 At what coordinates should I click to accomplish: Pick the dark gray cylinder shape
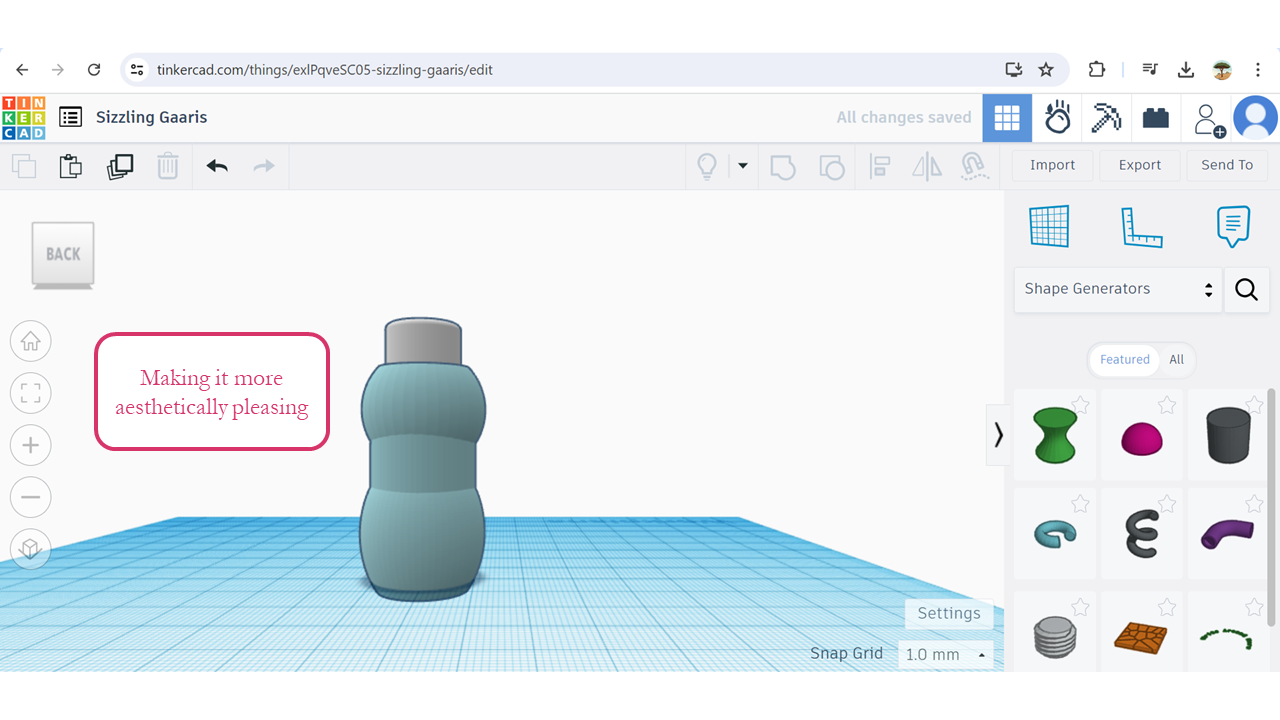1228,435
